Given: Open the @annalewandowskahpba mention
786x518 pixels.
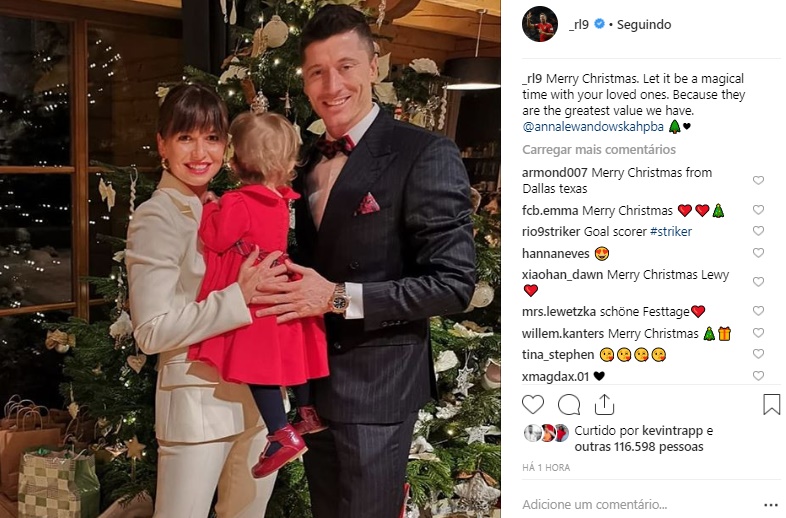Looking at the screenshot, I should pos(593,127).
